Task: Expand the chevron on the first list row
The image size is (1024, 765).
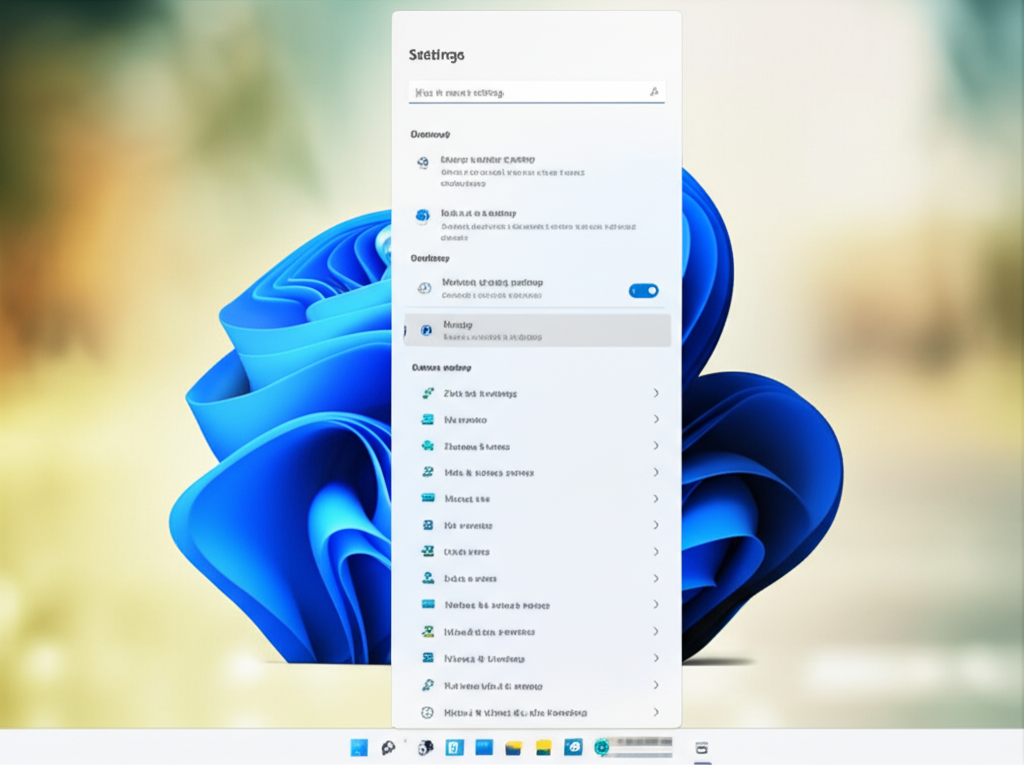Action: tap(656, 393)
